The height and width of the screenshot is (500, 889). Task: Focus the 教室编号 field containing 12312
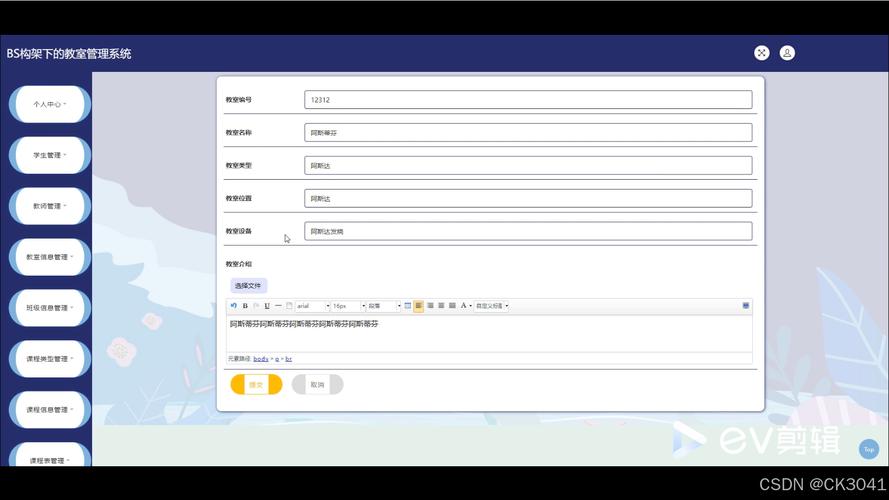pyautogui.click(x=528, y=100)
